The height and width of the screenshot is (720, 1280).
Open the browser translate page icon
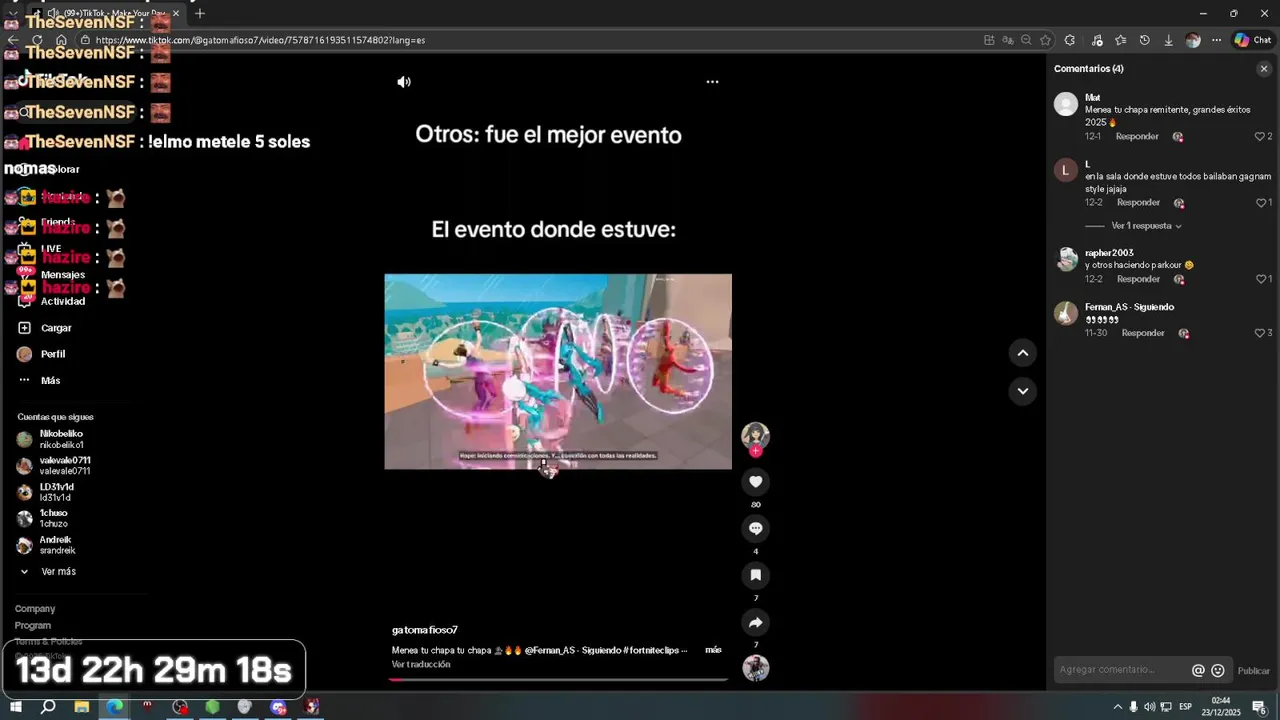click(1008, 40)
